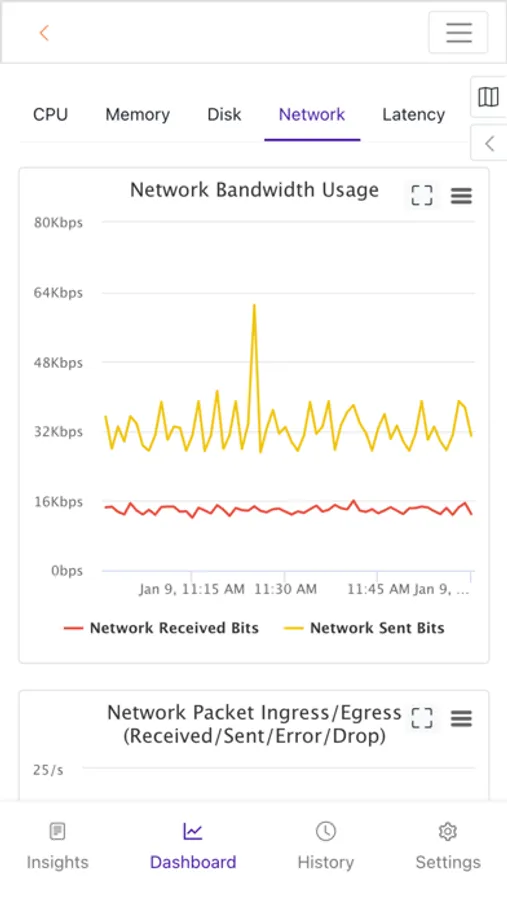
Task: Expand Network Bandwidth Usage chart to fullscreen
Action: pos(422,195)
